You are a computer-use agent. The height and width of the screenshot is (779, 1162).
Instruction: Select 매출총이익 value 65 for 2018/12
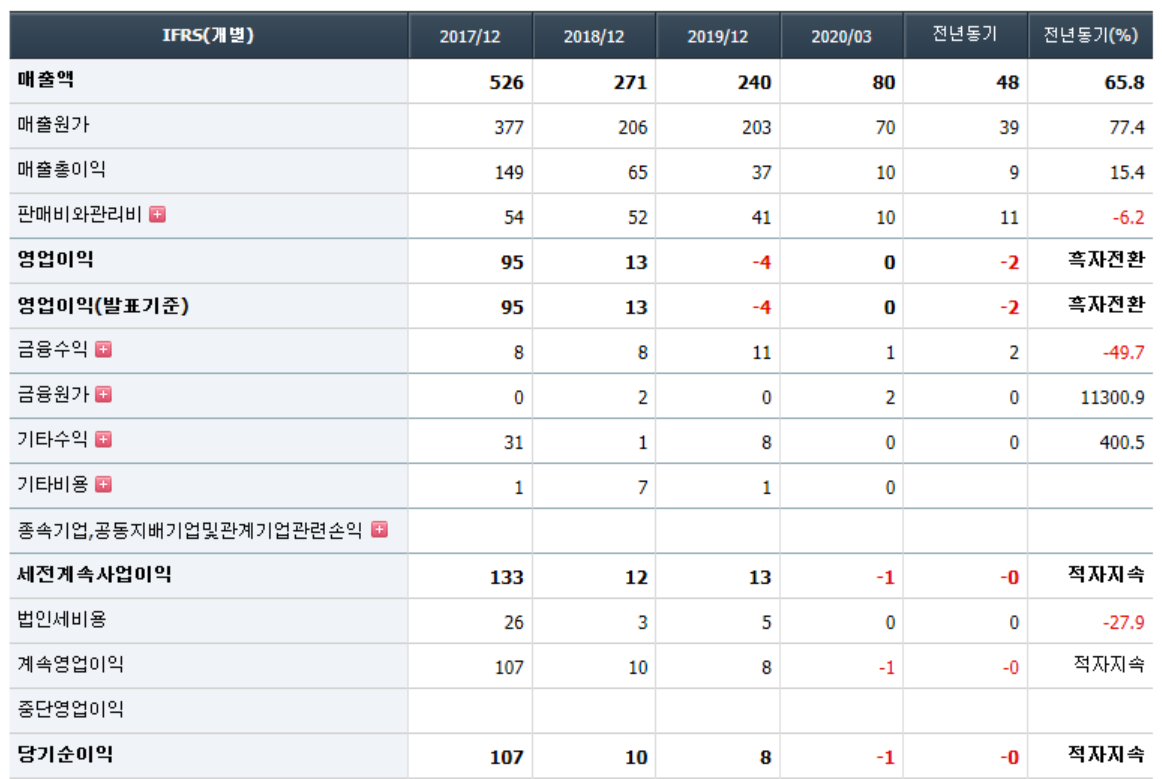point(637,173)
